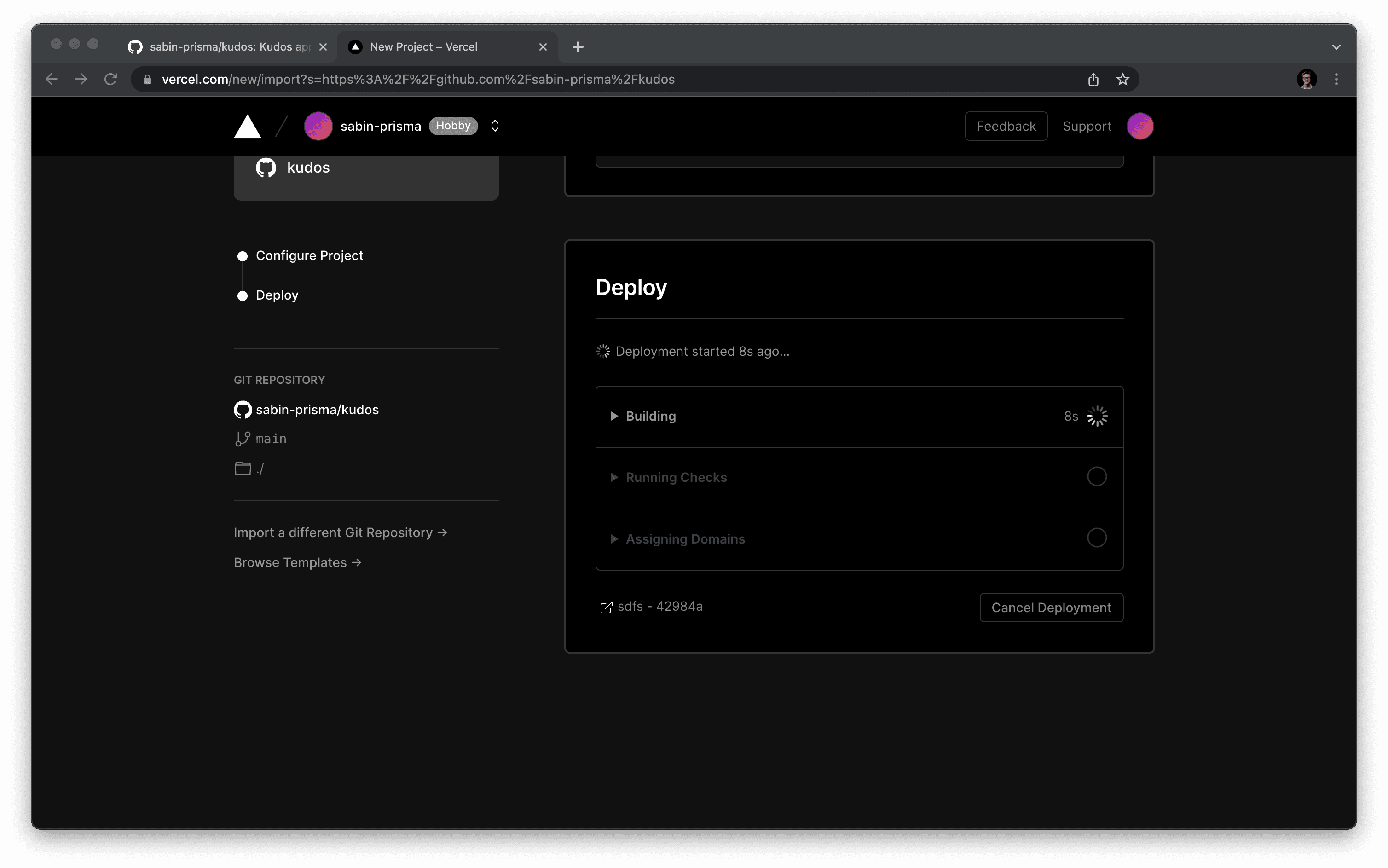Reload the page in the browser
The height and width of the screenshot is (868, 1388).
click(111, 79)
